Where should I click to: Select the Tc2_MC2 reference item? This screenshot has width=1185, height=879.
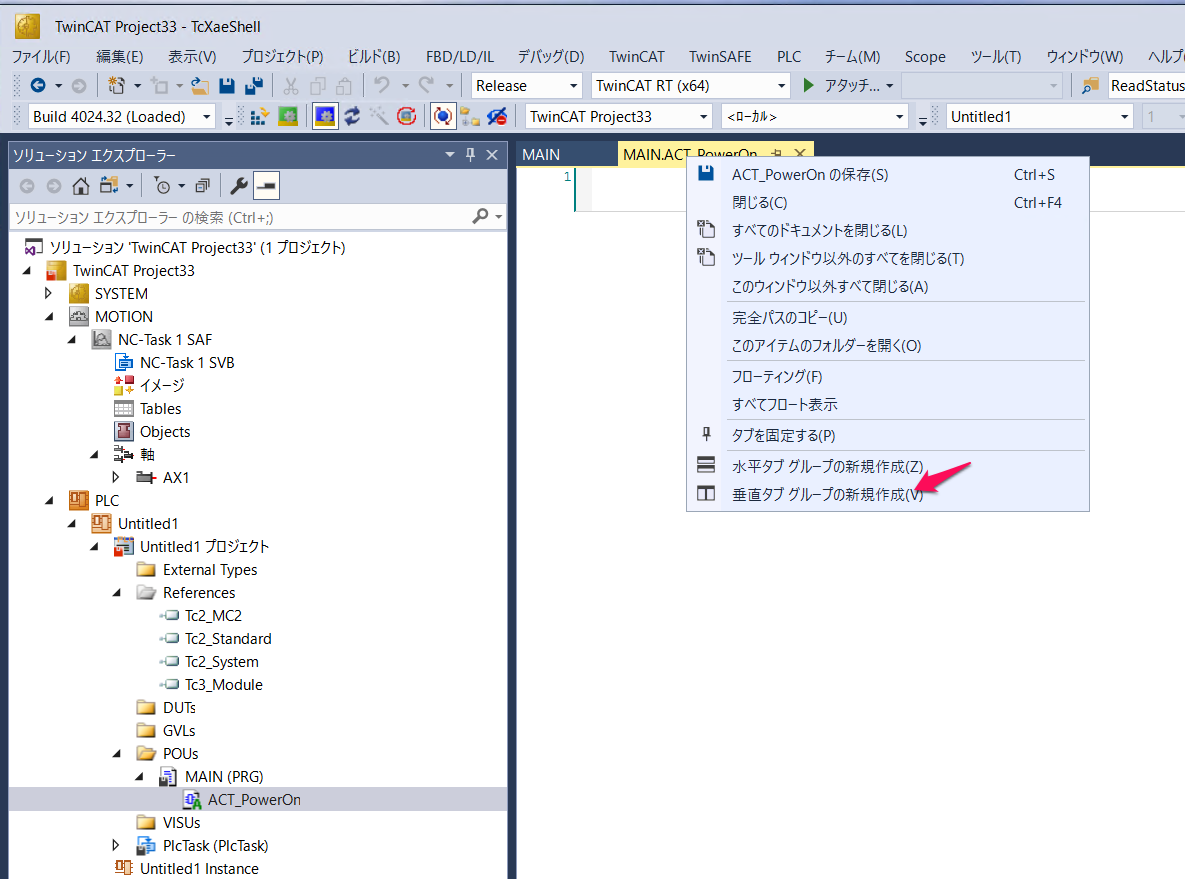(213, 616)
